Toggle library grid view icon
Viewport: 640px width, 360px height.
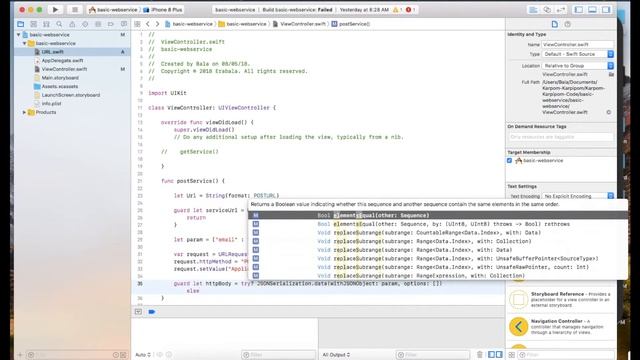point(511,355)
